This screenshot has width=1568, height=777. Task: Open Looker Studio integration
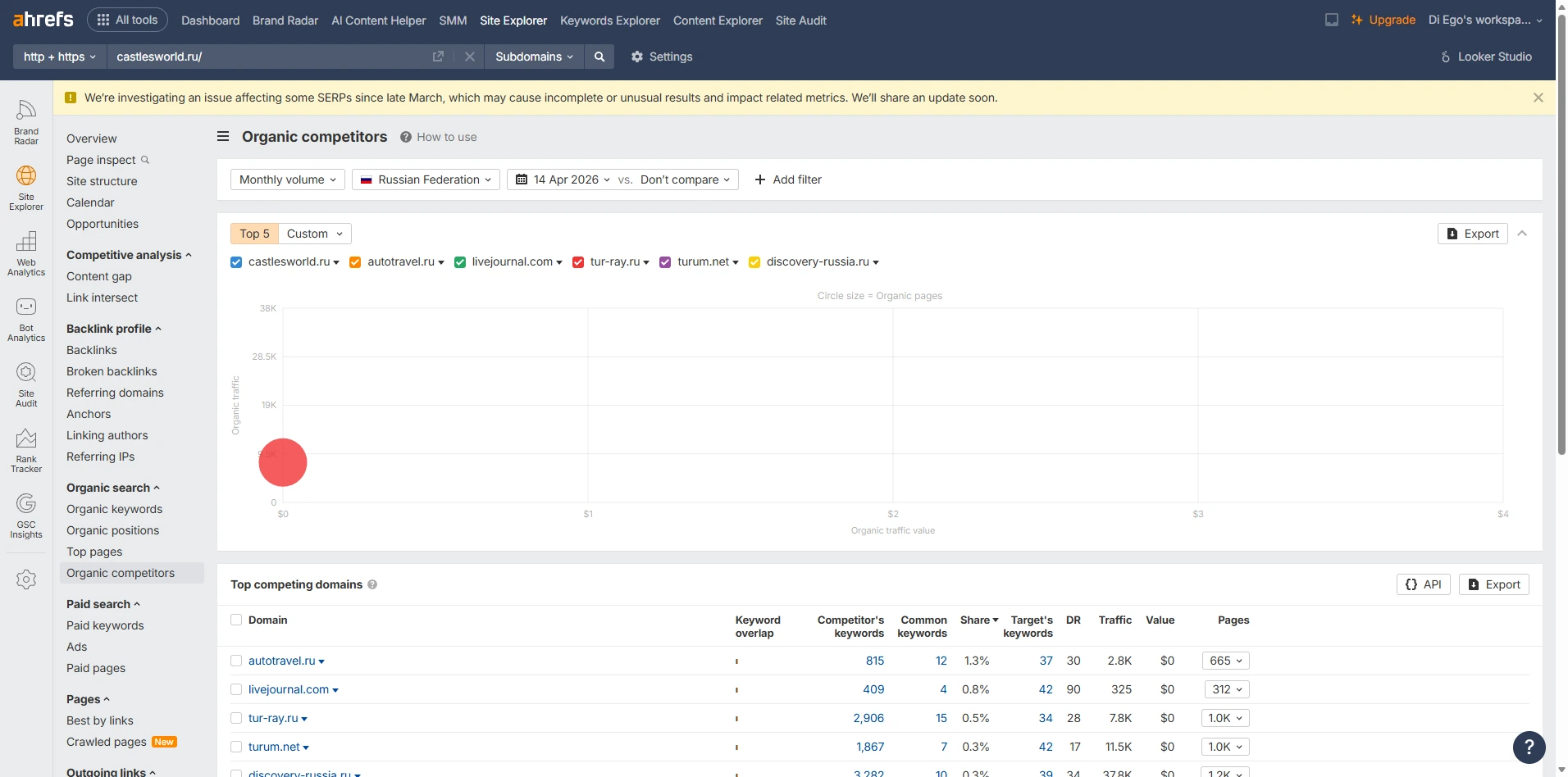click(1486, 57)
